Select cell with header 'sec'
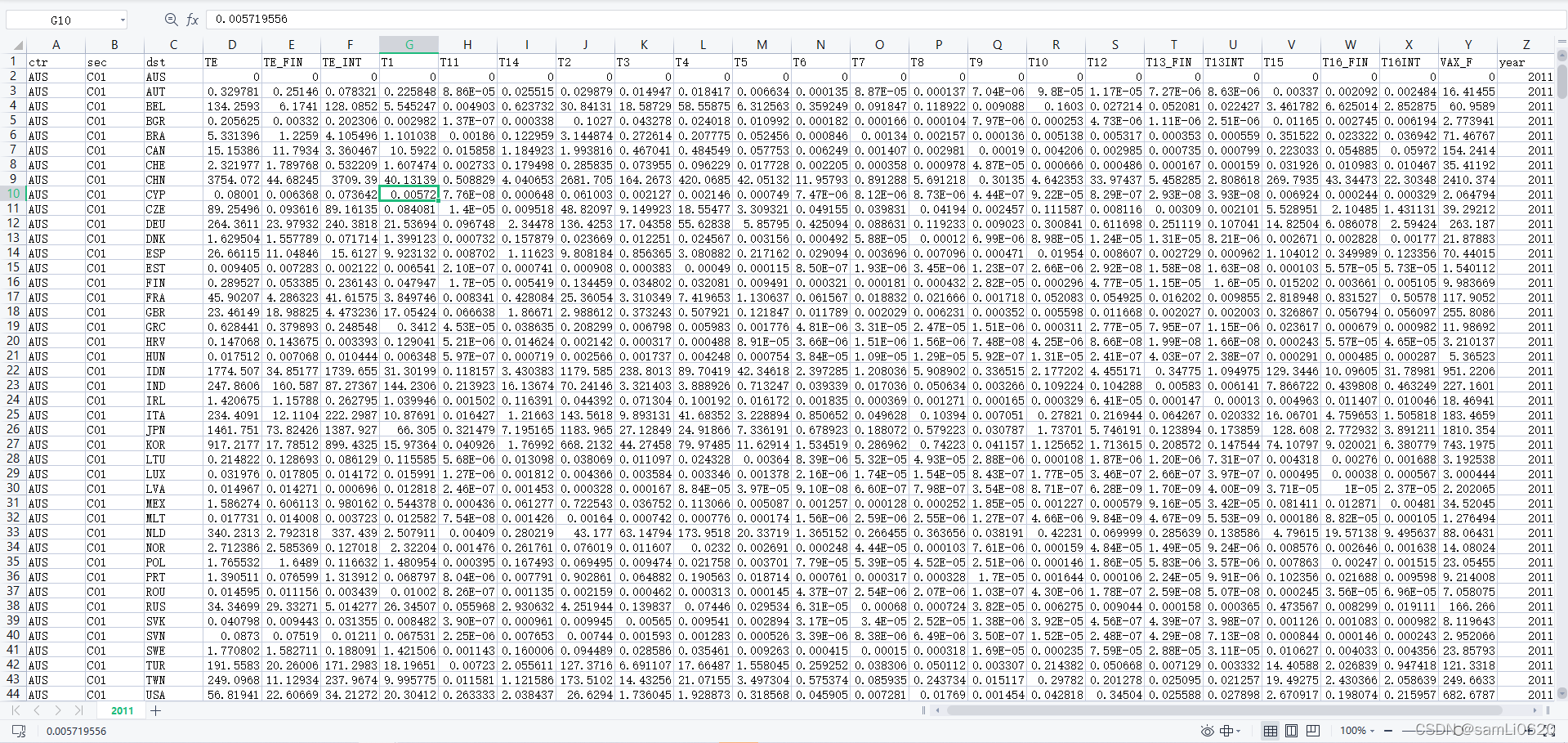 pos(114,62)
